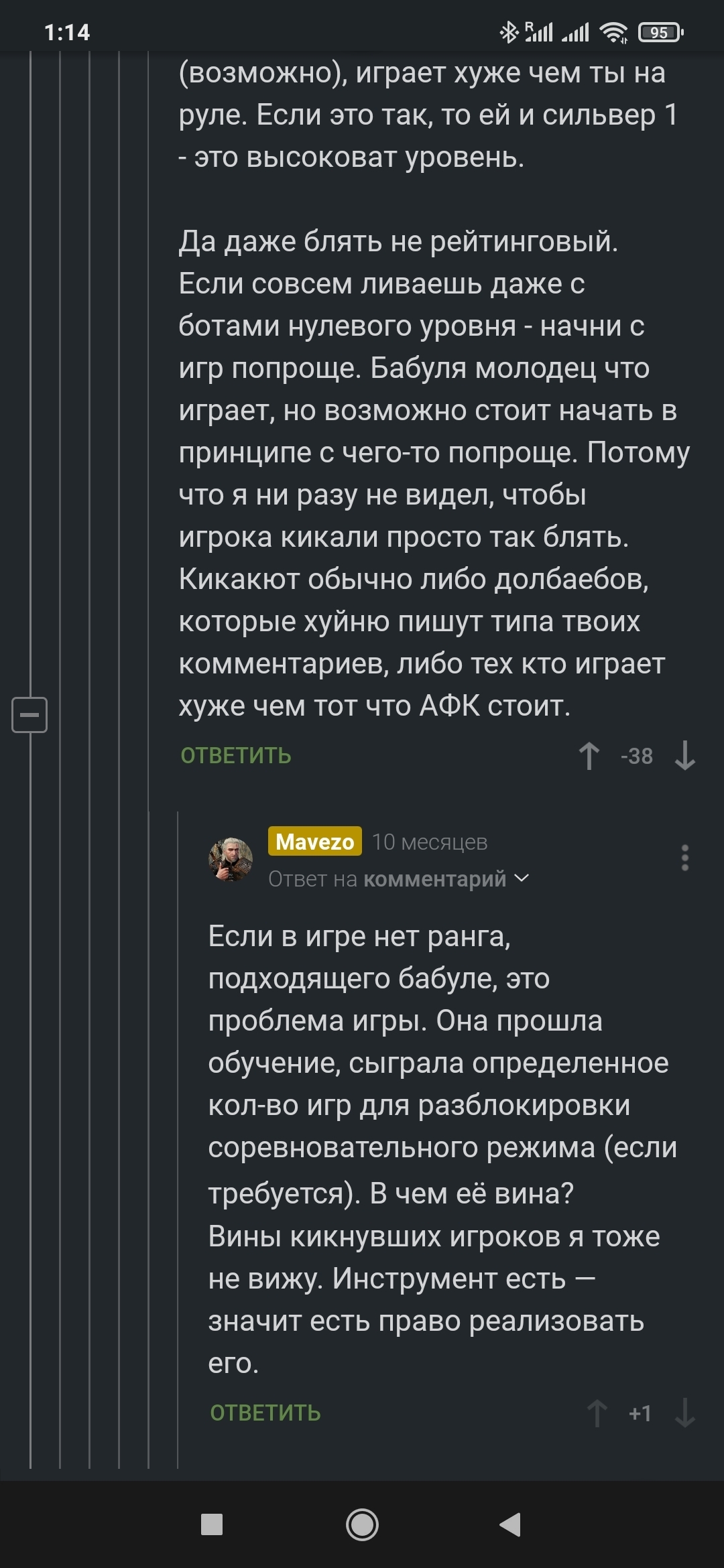
Task: Tap the battery indicator showing 95
Action: [x=660, y=32]
